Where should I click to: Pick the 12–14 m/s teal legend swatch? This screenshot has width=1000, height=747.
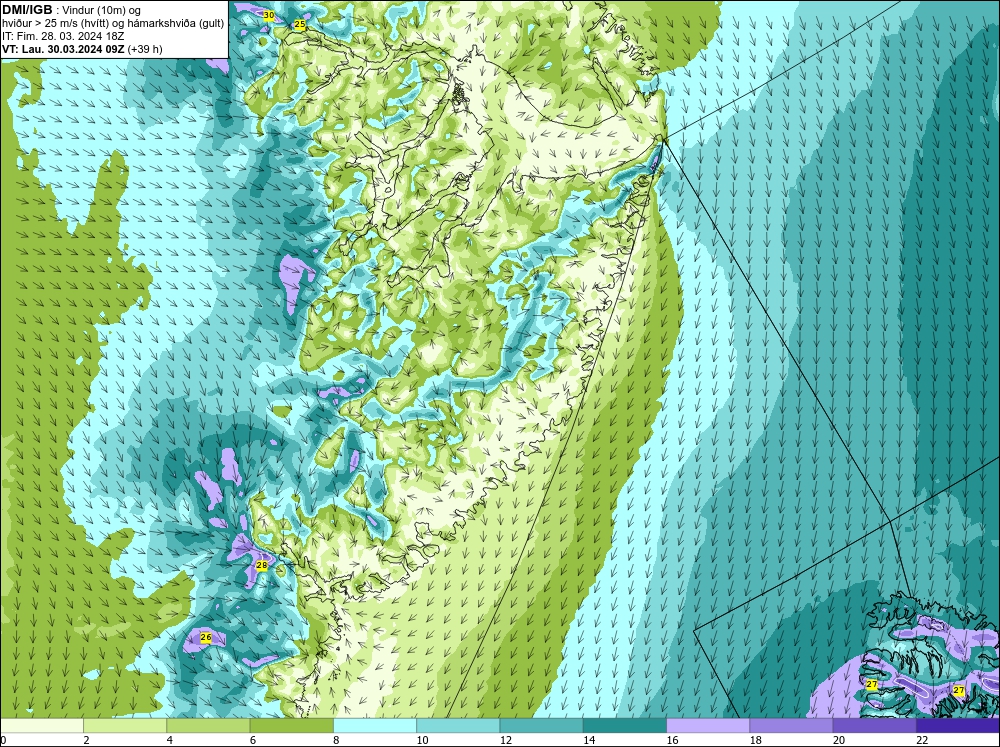pos(541,725)
